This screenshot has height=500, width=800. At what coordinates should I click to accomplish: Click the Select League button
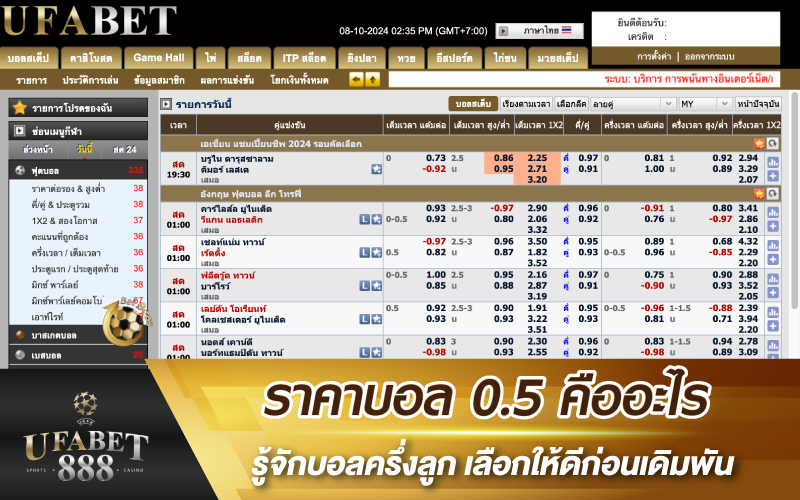[x=571, y=103]
